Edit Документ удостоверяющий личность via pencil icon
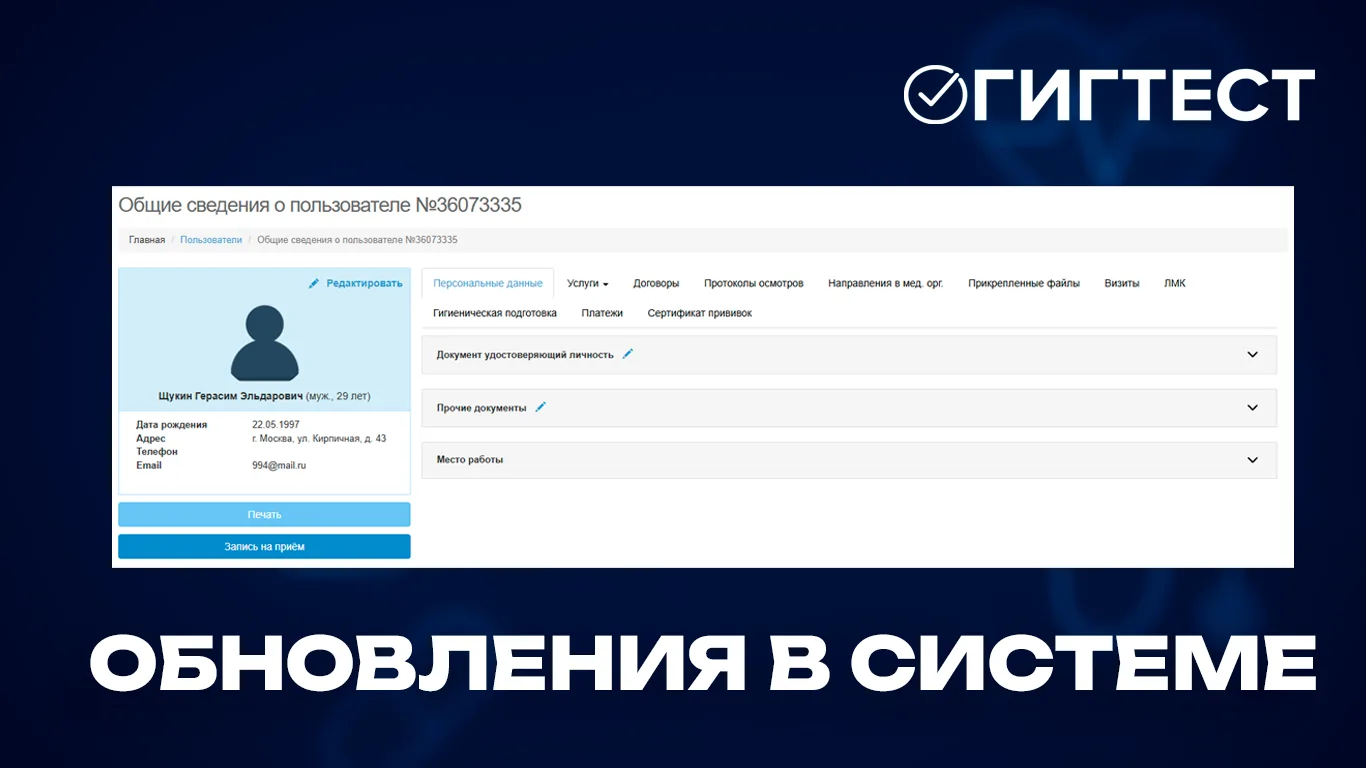Viewport: 1366px width, 768px height. 628,354
